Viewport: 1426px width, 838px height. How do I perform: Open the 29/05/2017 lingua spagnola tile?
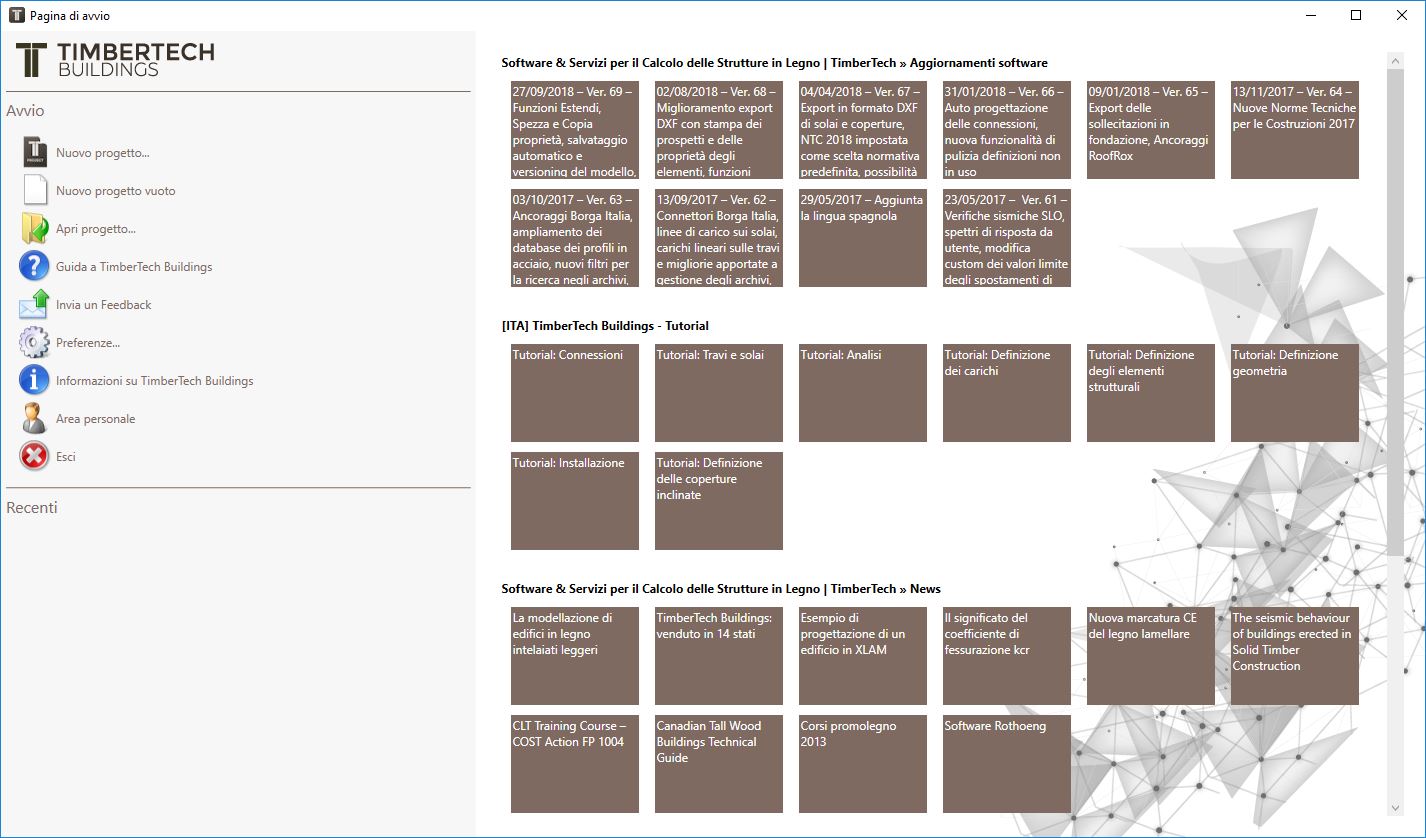[x=863, y=238]
